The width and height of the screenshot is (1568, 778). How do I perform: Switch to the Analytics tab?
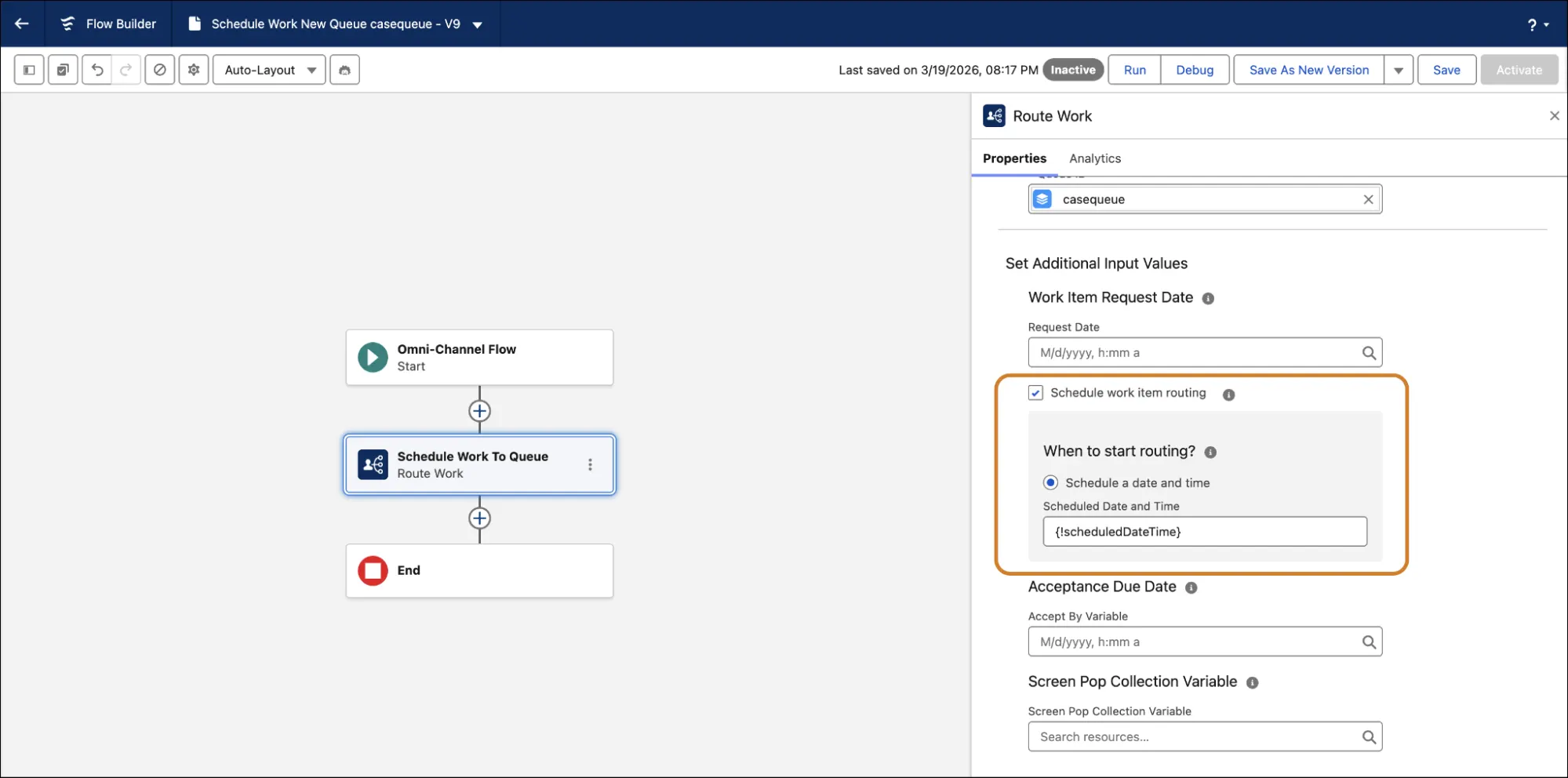pyautogui.click(x=1094, y=158)
